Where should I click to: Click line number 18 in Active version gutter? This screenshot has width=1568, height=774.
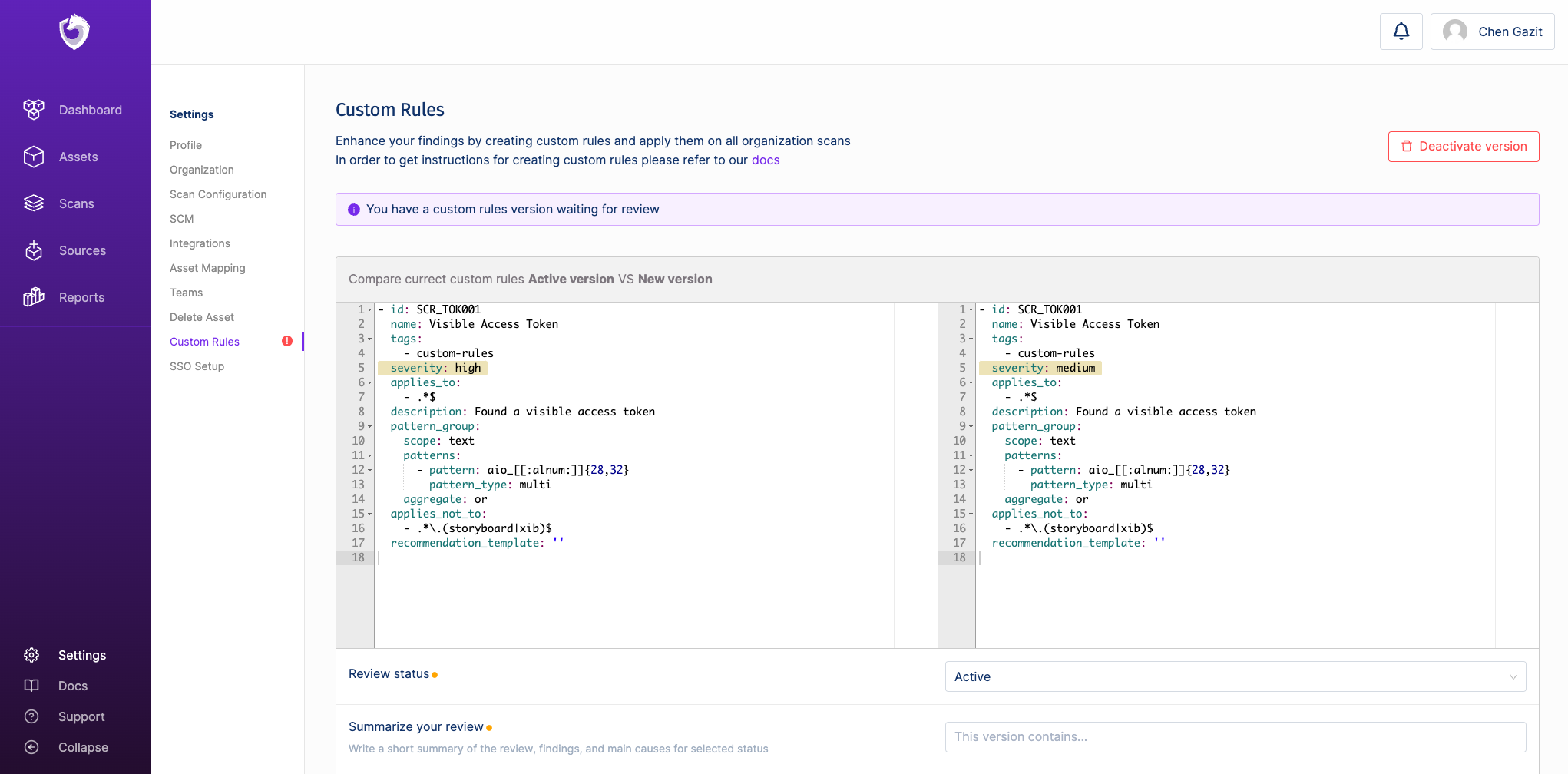point(358,558)
